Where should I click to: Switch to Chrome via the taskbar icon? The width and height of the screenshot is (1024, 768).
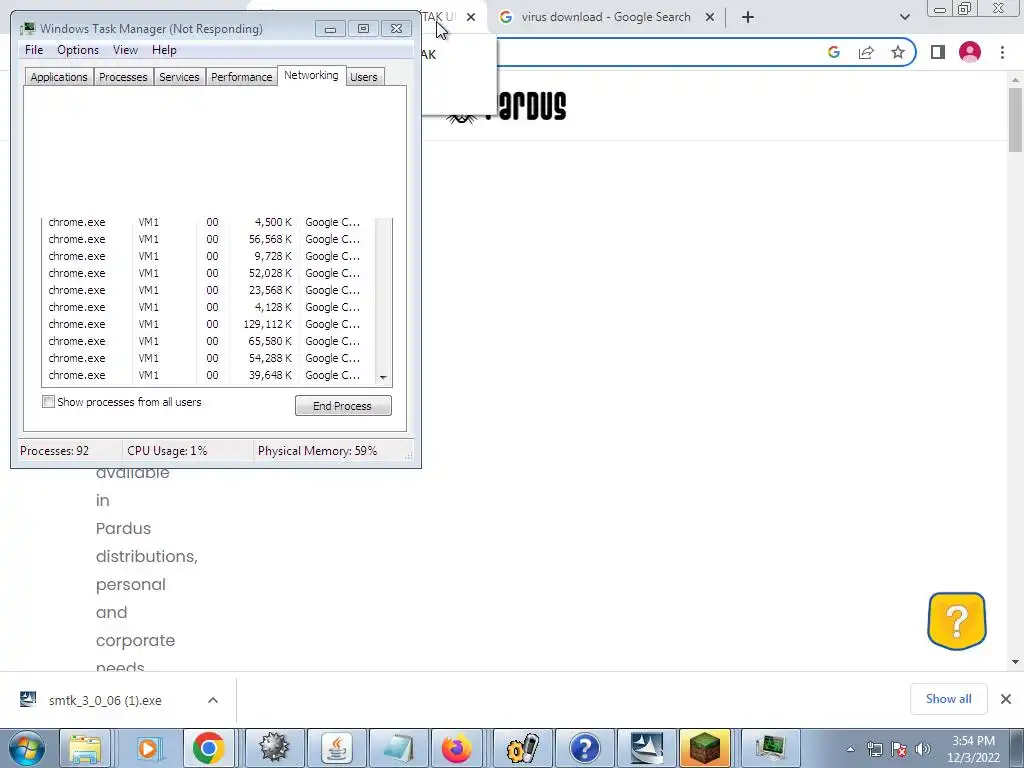tap(209, 748)
